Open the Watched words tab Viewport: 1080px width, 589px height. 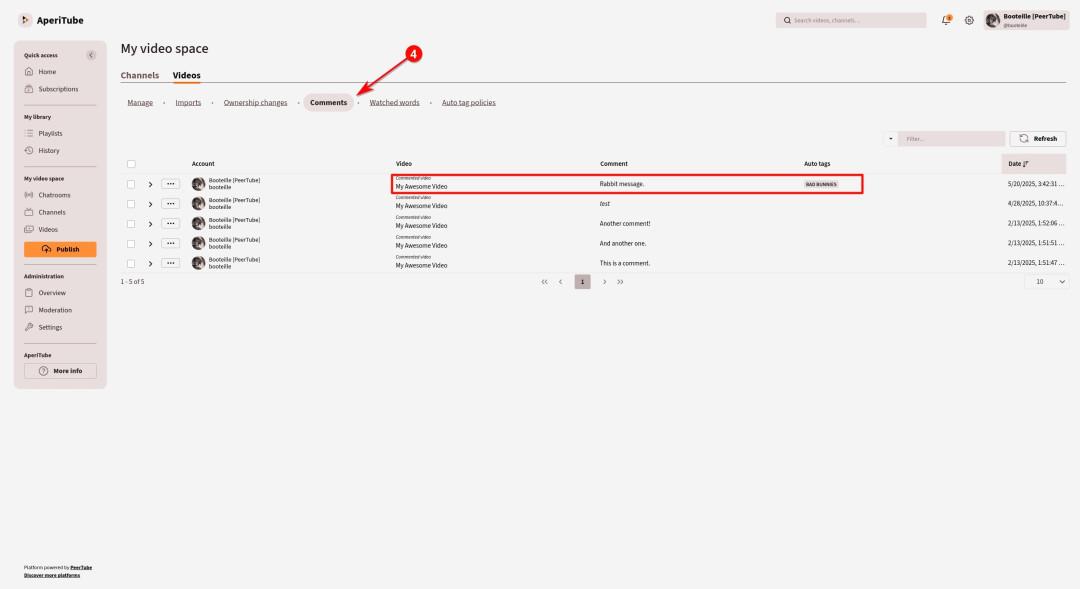tap(394, 102)
